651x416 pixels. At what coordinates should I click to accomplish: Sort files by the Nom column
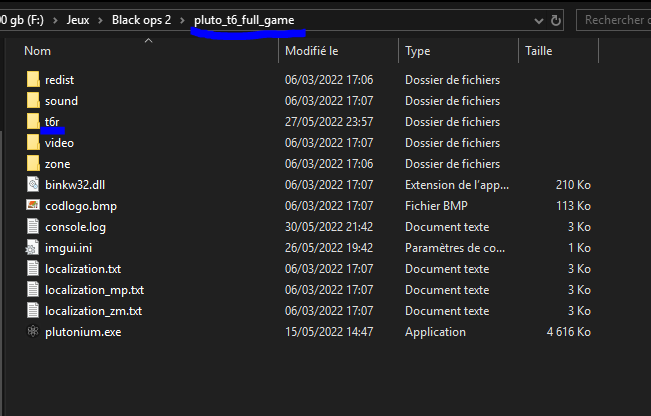pyautogui.click(x=37, y=51)
